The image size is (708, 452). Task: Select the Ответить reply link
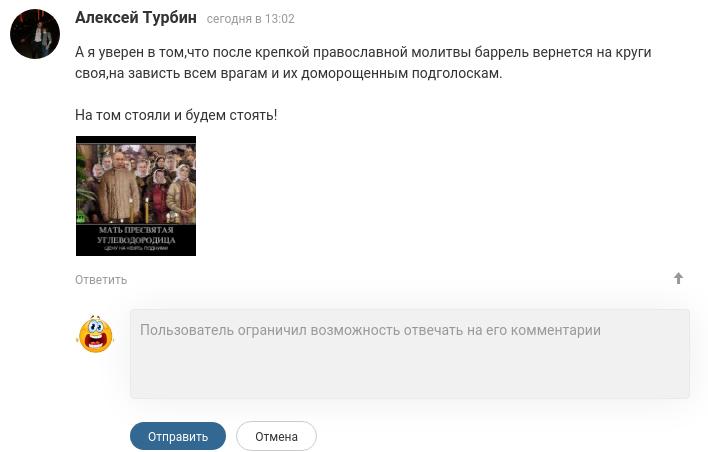pyautogui.click(x=101, y=280)
